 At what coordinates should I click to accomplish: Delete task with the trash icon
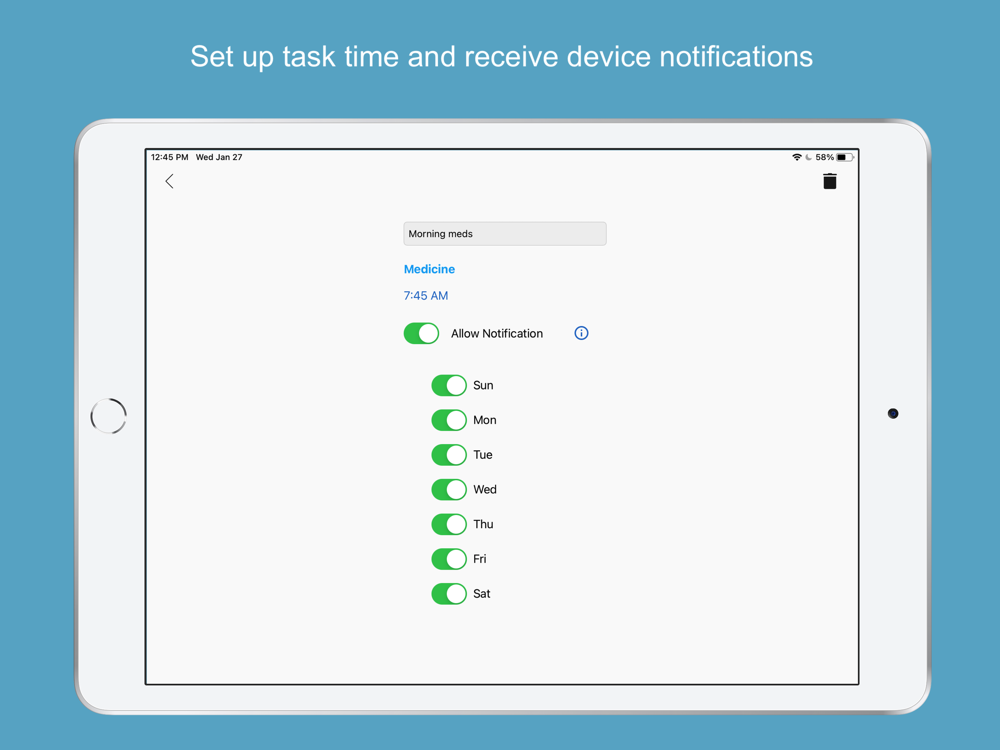829,181
